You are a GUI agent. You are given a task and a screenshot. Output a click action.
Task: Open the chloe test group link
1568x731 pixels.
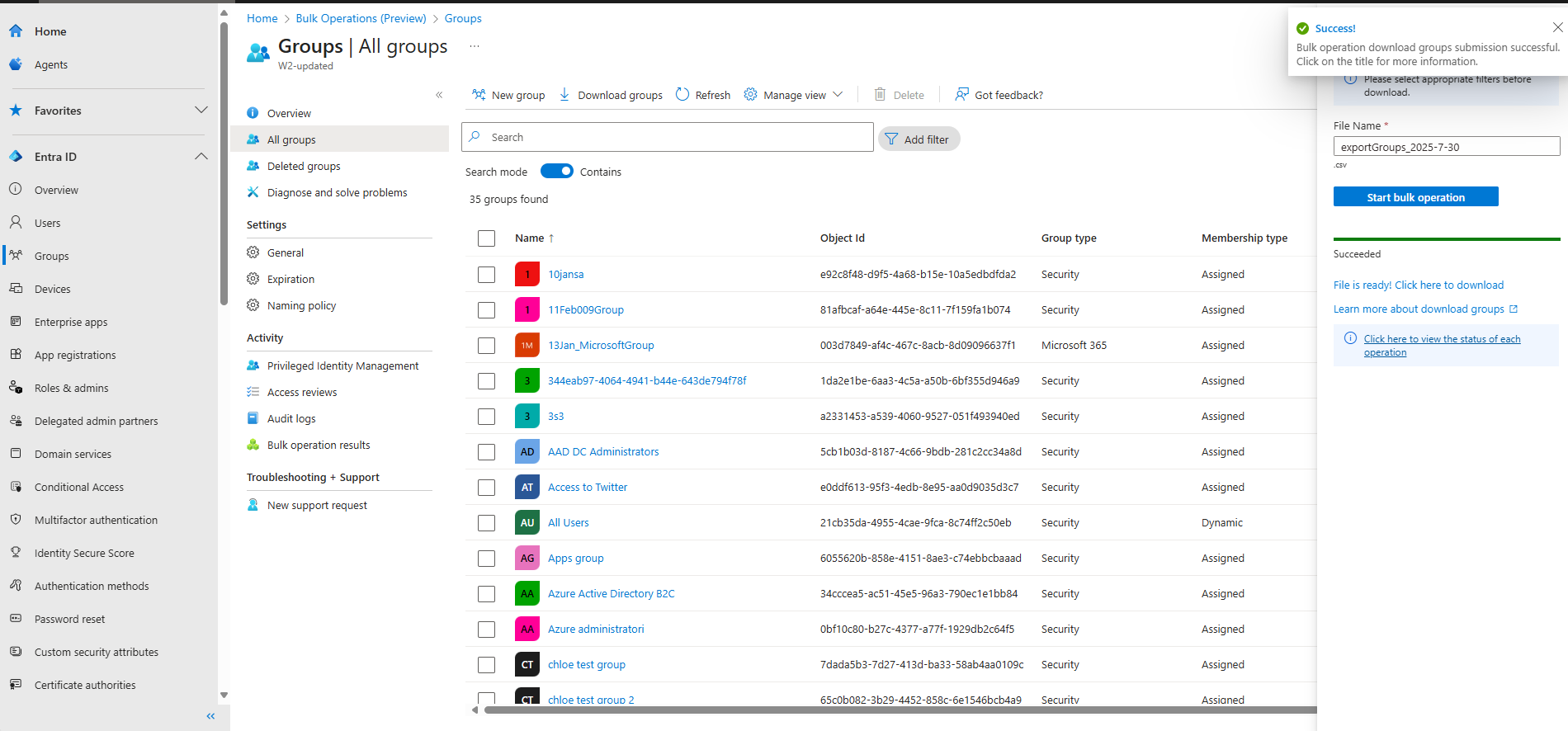(587, 664)
